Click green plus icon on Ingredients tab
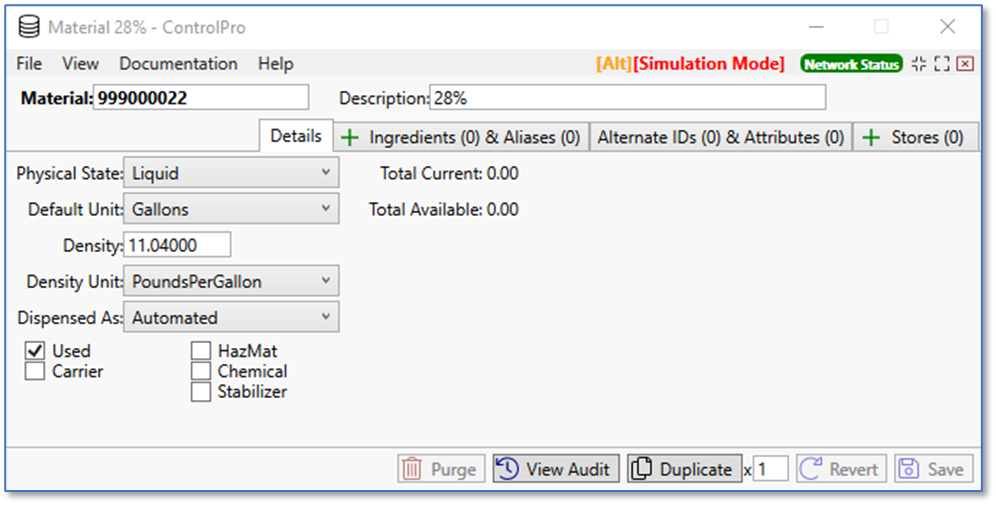Screen dimensions: 996x505 pyautogui.click(x=350, y=138)
